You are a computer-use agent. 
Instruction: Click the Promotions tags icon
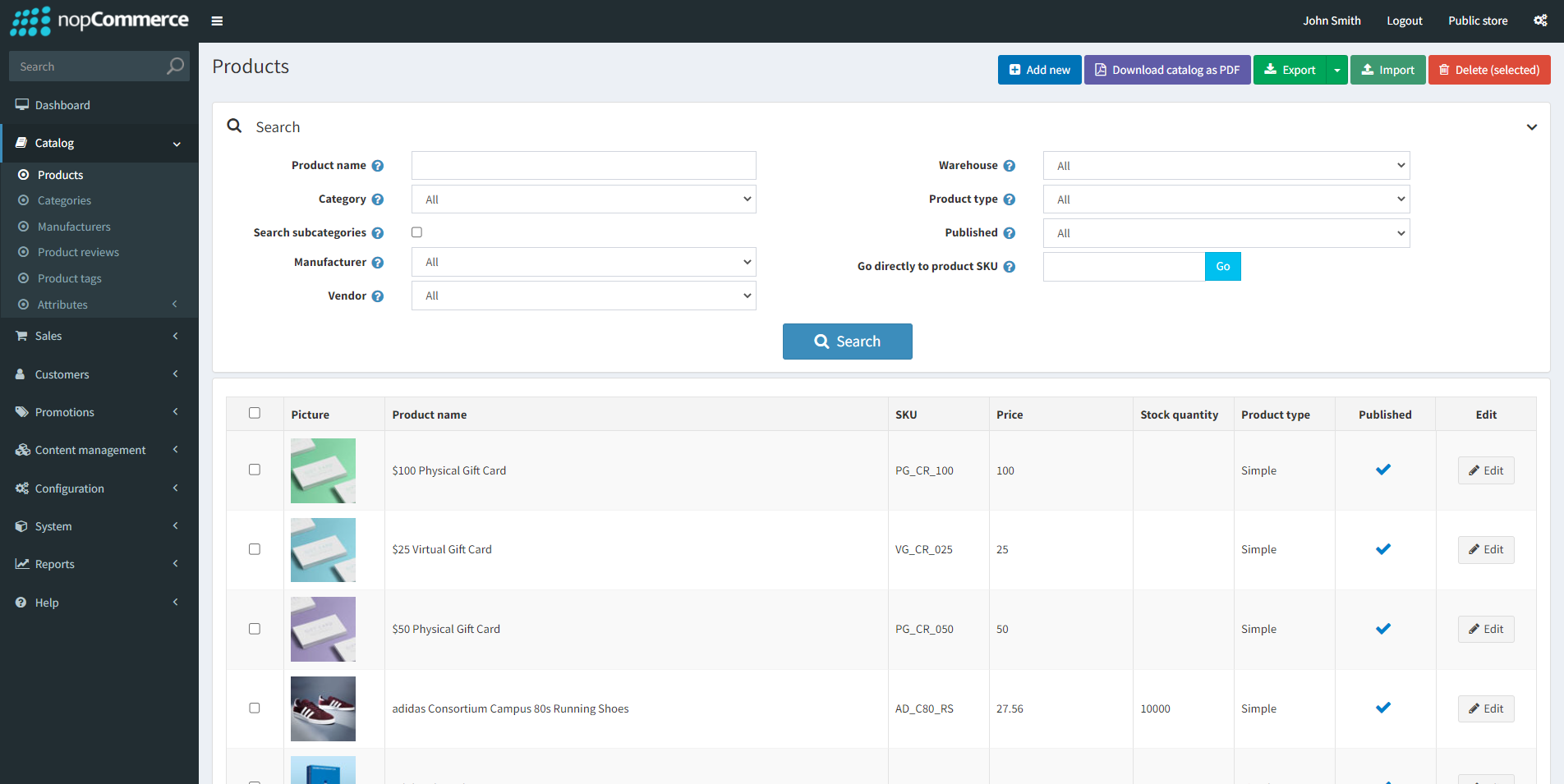pos(22,412)
